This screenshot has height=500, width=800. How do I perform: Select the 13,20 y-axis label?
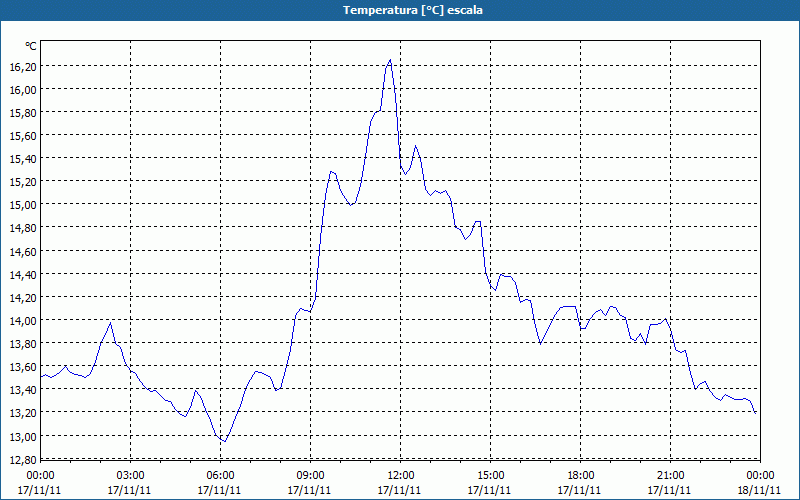tap(23, 413)
